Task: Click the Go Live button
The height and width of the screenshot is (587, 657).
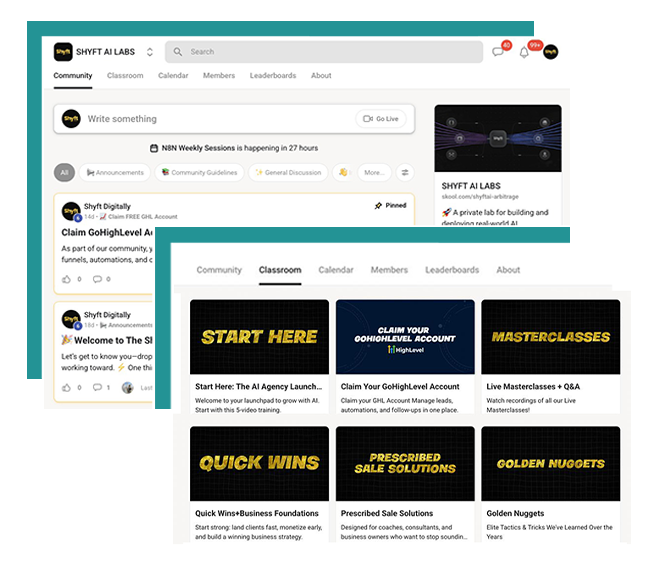Action: 380,119
